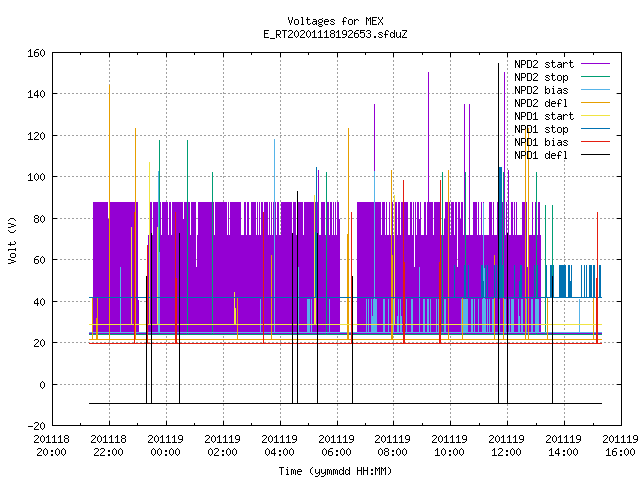This screenshot has height=480, width=640.
Task: Click the y-axis tick value 60
Action: [x=39, y=260]
